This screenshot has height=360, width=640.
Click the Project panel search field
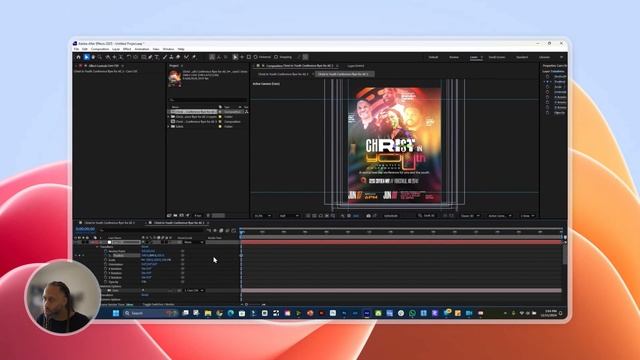click(x=208, y=100)
